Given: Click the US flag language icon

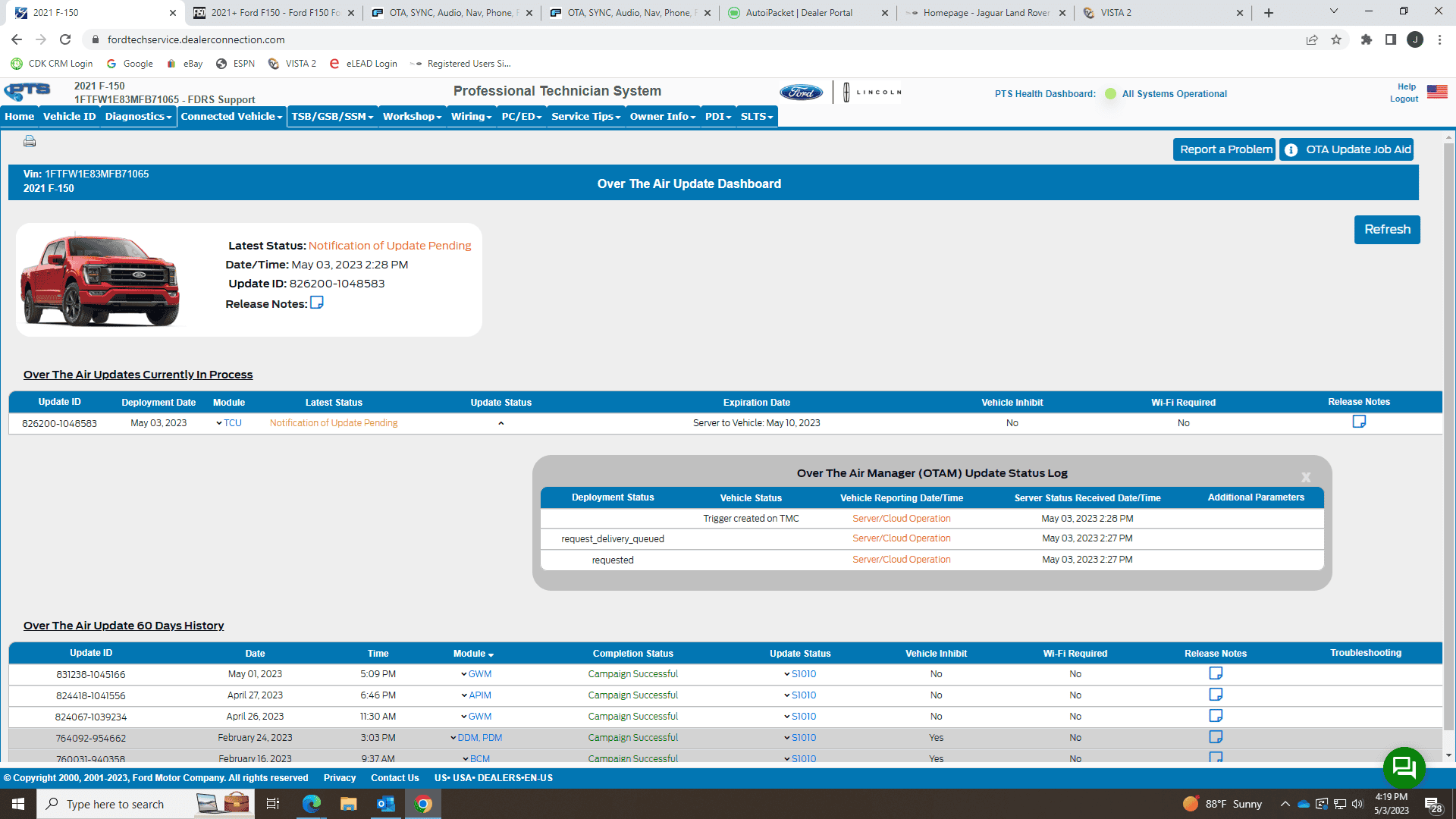Looking at the screenshot, I should [x=1437, y=92].
